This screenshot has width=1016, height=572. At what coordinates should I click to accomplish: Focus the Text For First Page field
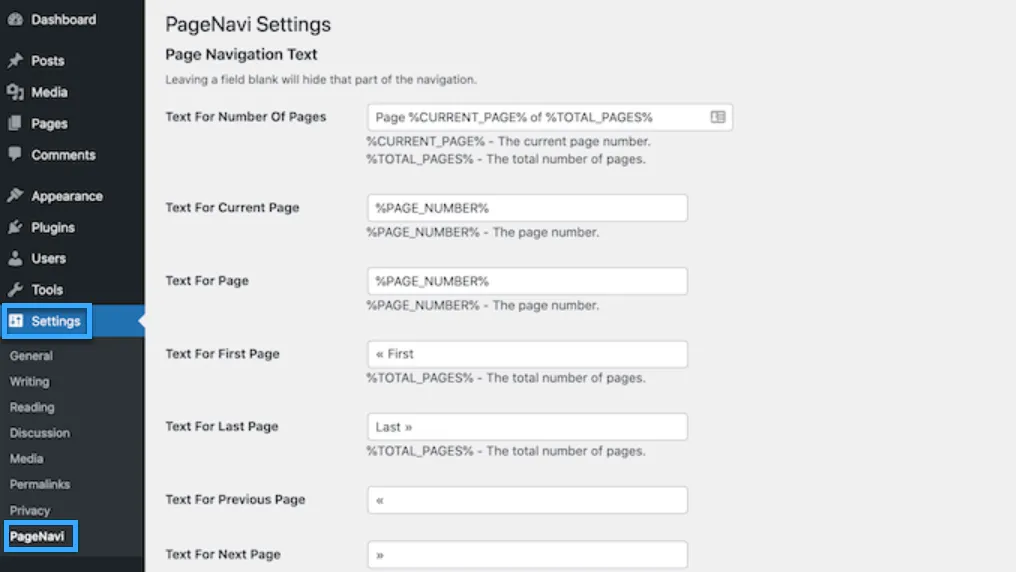click(527, 354)
